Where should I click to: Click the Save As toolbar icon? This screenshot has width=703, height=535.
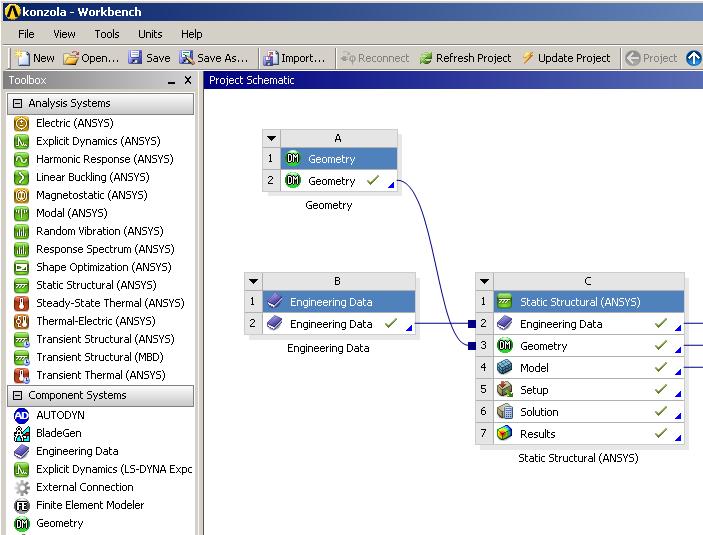tap(186, 58)
